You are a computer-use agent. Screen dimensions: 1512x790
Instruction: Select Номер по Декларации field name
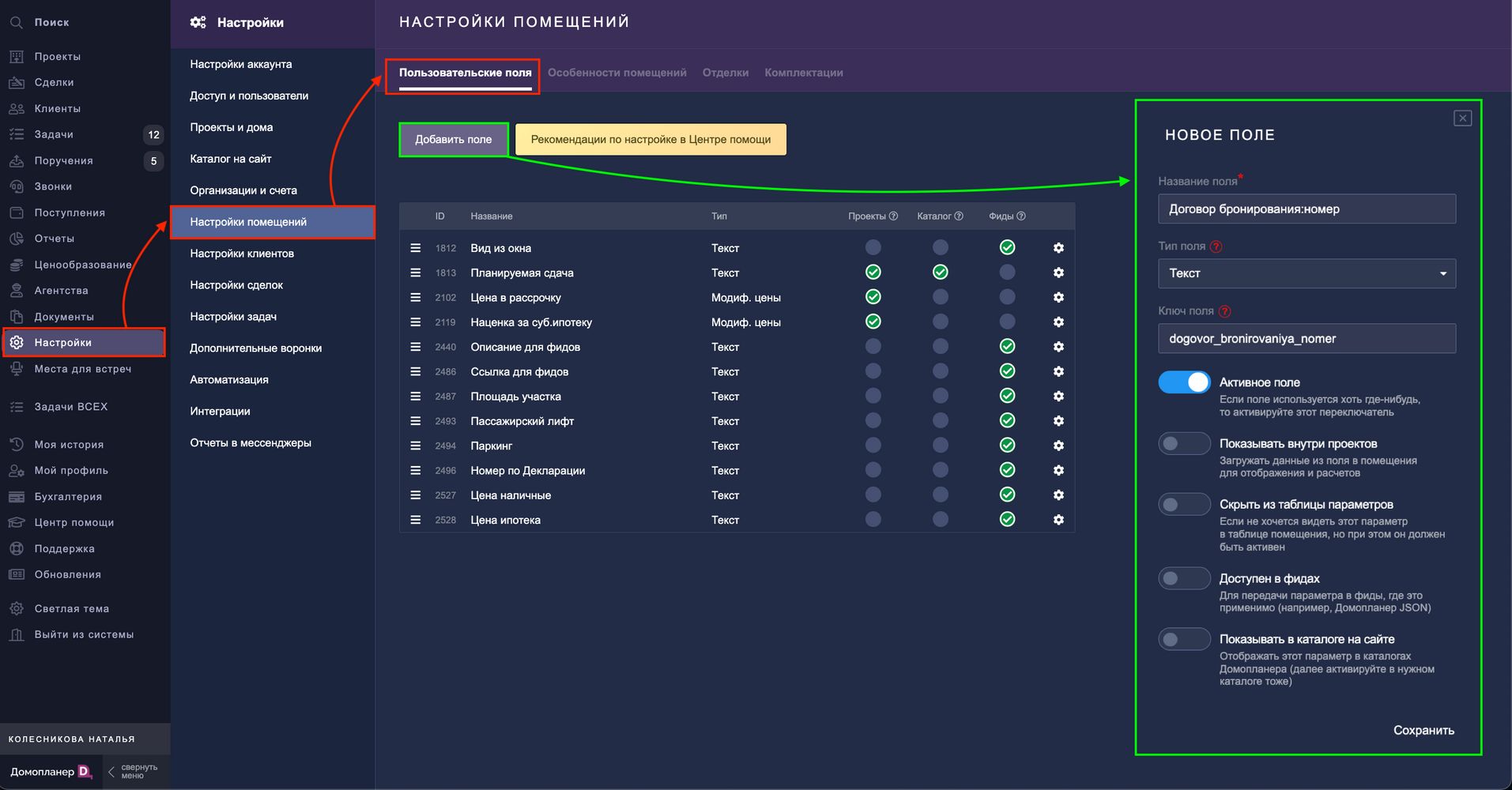point(528,471)
